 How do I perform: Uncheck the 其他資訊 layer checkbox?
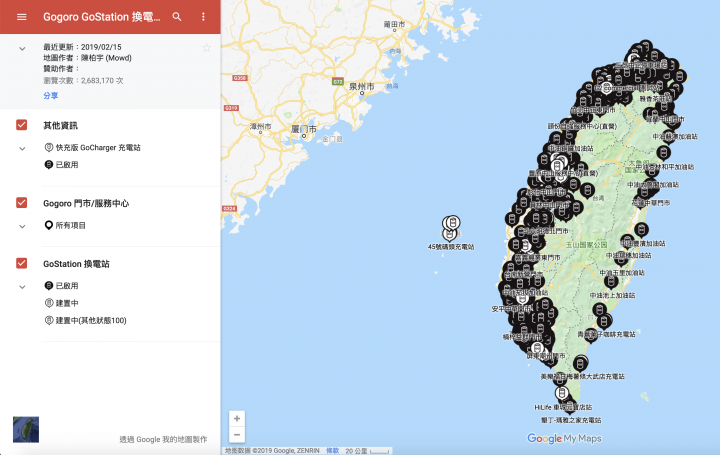22,125
